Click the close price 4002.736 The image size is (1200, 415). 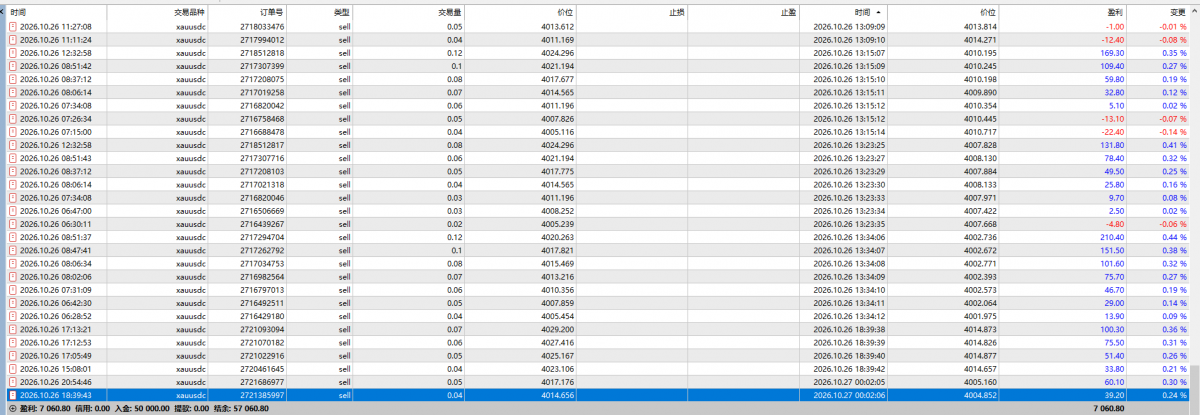[x=980, y=237]
